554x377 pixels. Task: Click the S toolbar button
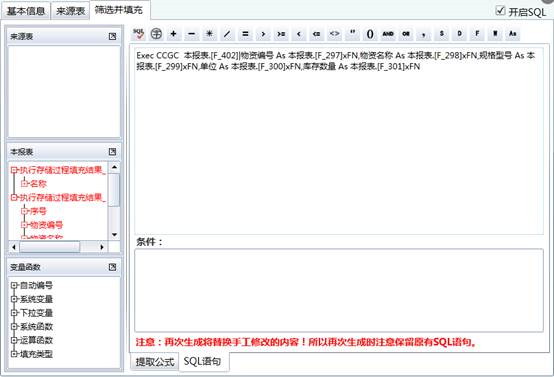441,34
